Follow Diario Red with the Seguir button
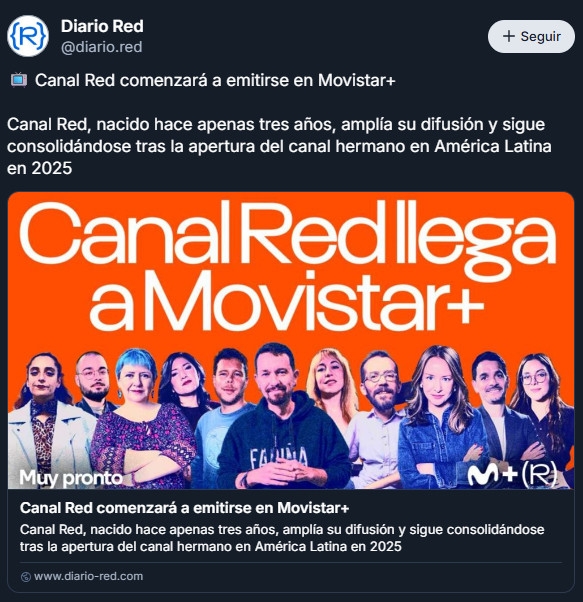The image size is (583, 602). click(x=531, y=36)
